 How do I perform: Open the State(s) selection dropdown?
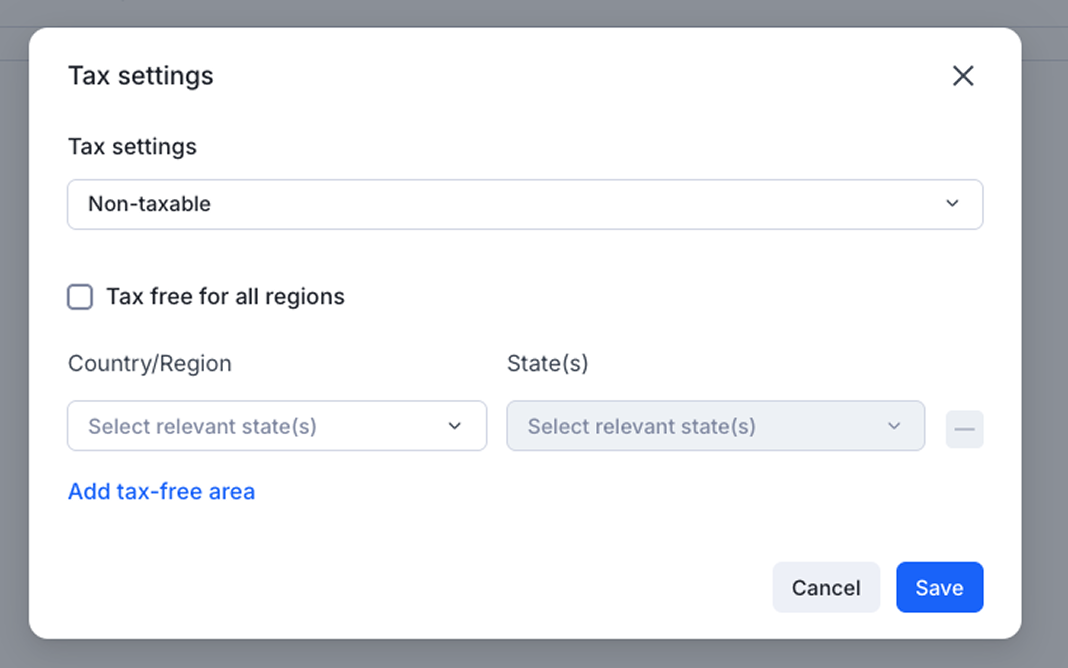[715, 426]
